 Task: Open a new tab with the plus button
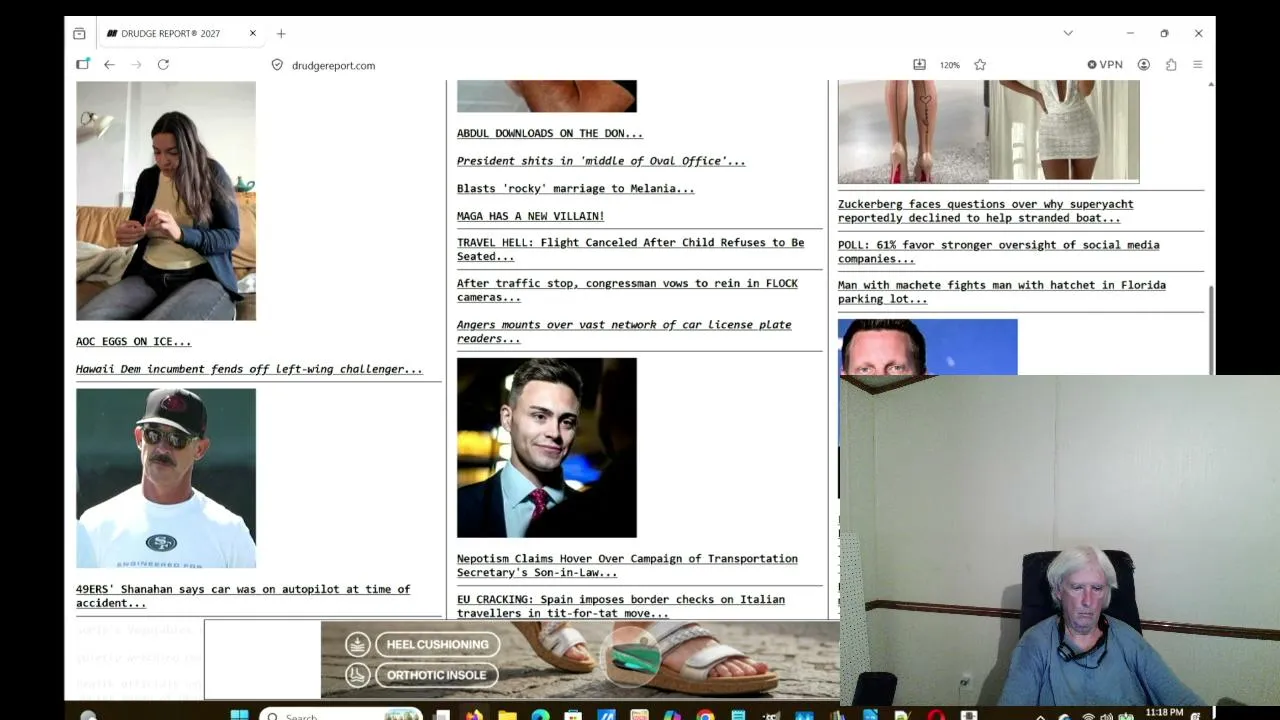[281, 33]
